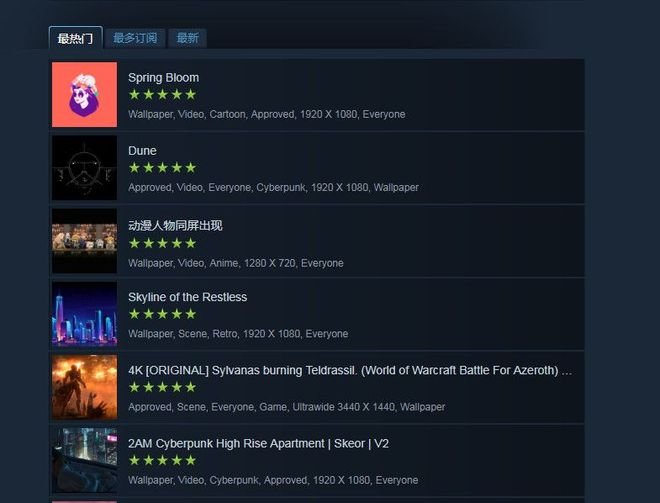The height and width of the screenshot is (503, 660).
Task: Open the 动漫人物同屏出现 title link
Action: 175,226
